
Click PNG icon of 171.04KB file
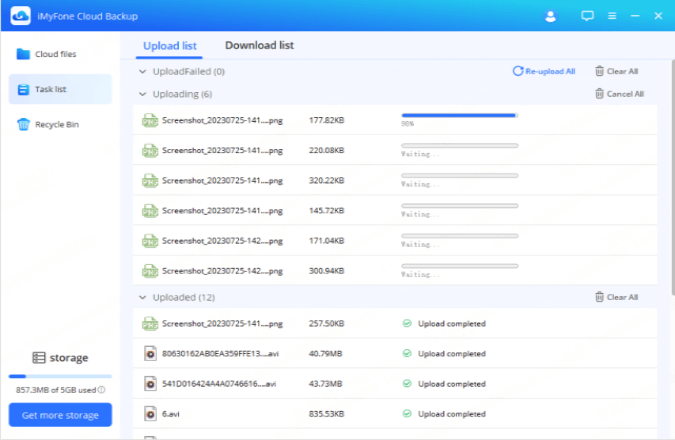150,241
